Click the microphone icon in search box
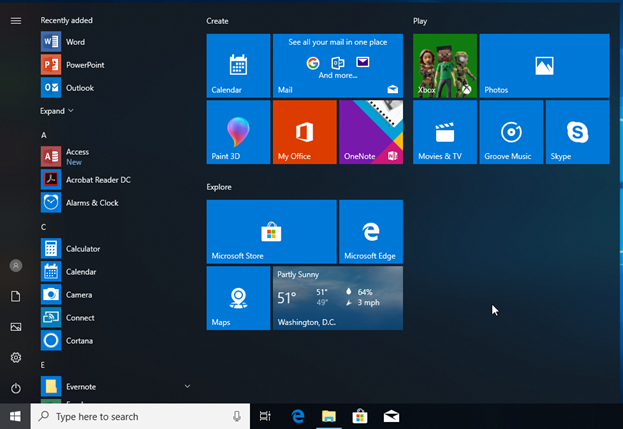The height and width of the screenshot is (429, 623). (x=237, y=416)
